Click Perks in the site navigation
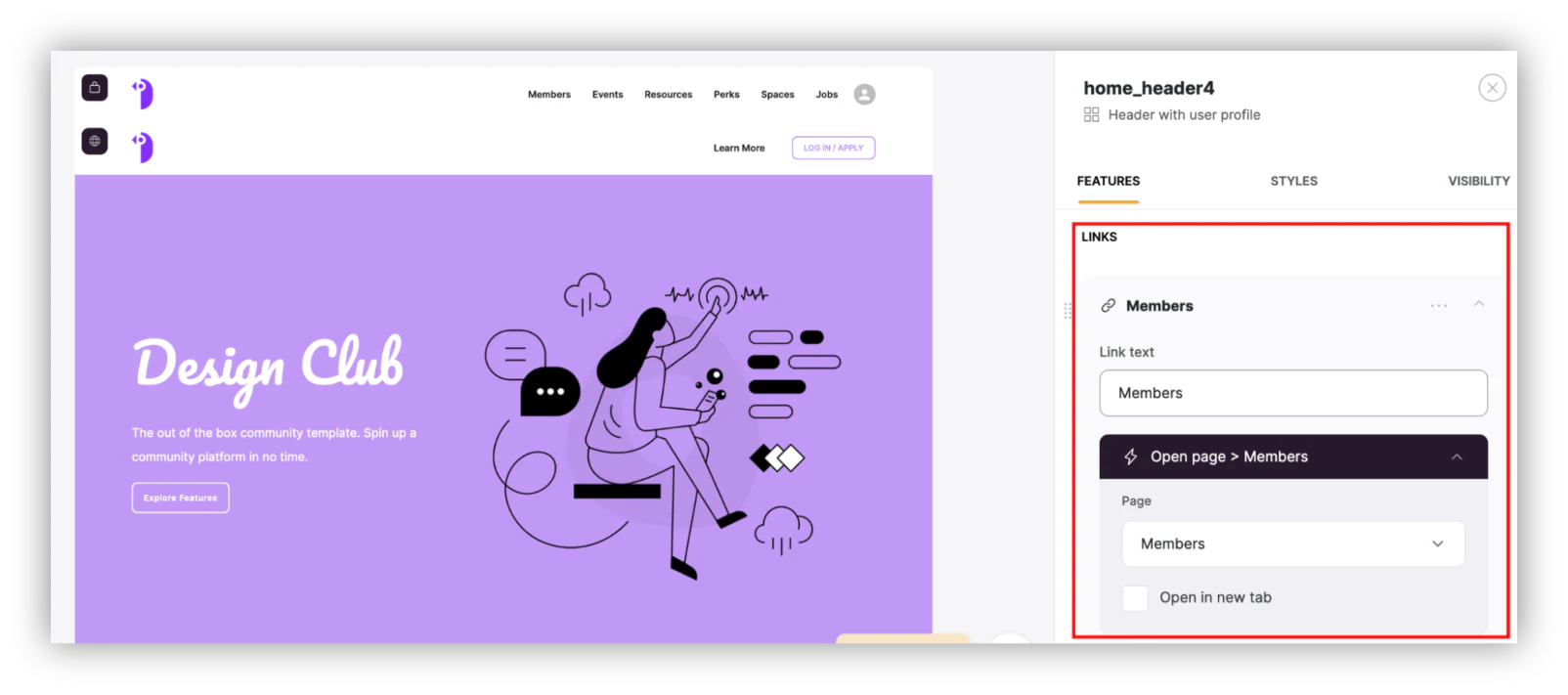The width and height of the screenshot is (1568, 695). pyautogui.click(x=726, y=95)
